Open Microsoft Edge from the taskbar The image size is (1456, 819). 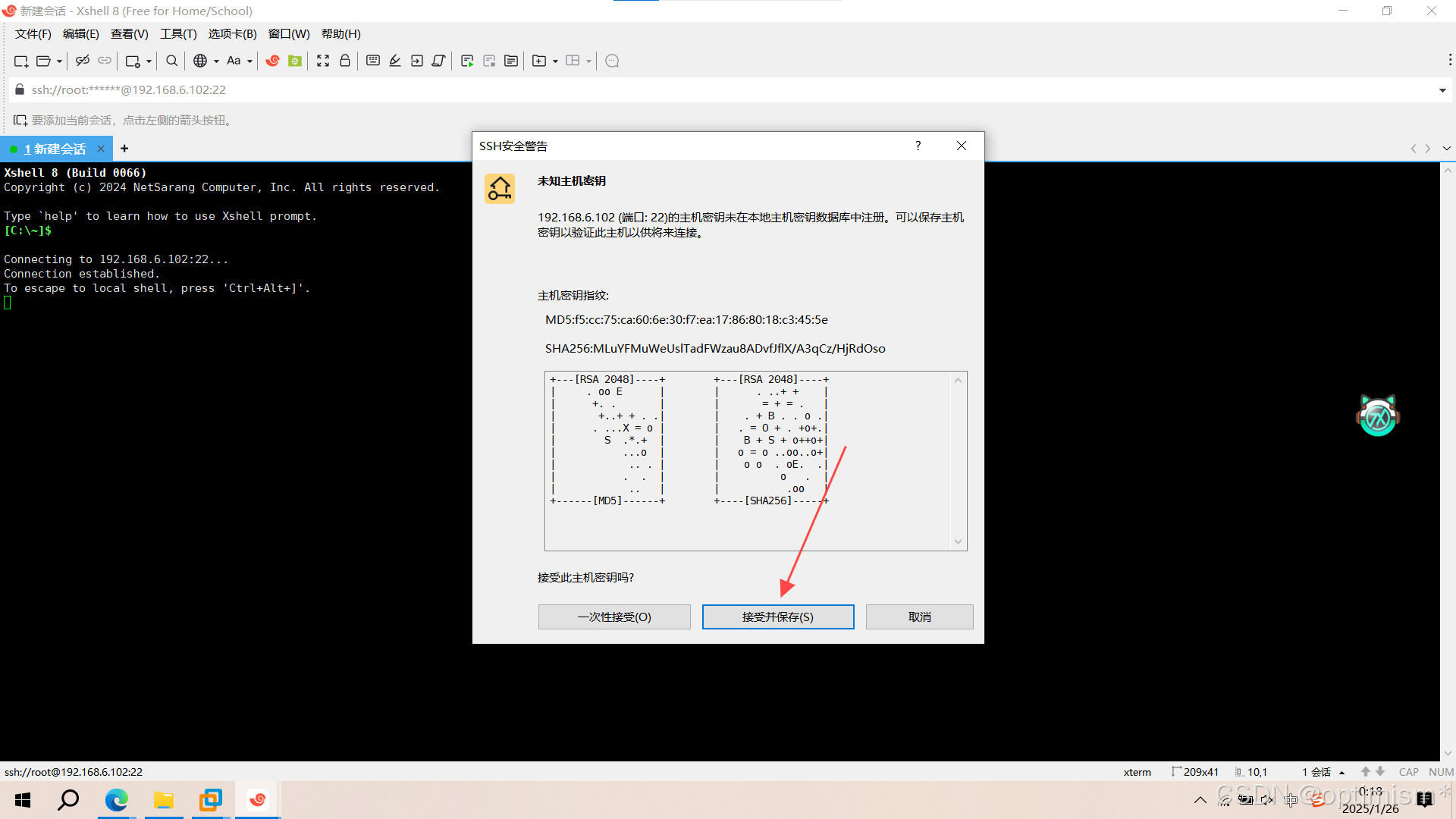pos(117,800)
